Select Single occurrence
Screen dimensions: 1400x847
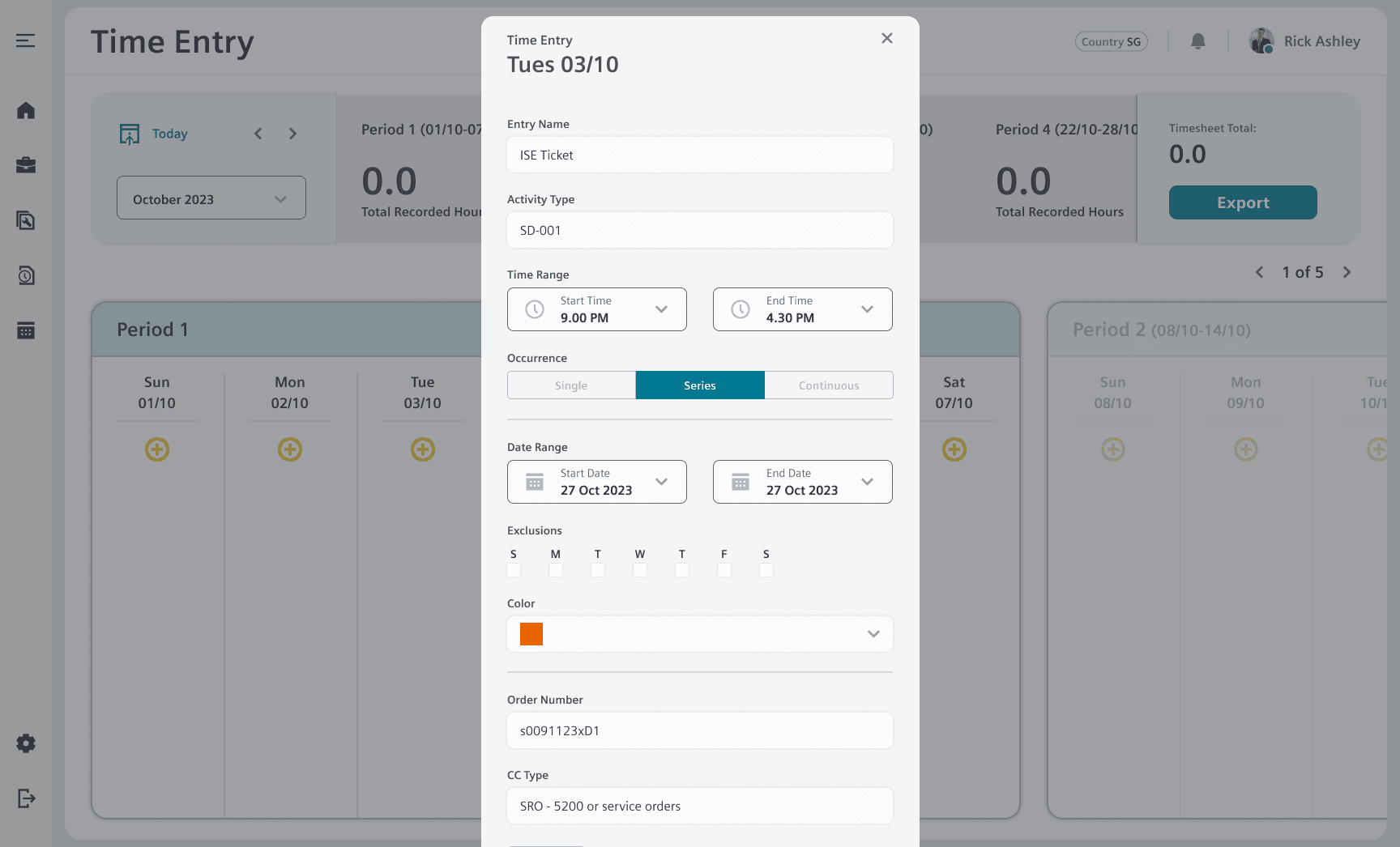tap(571, 385)
